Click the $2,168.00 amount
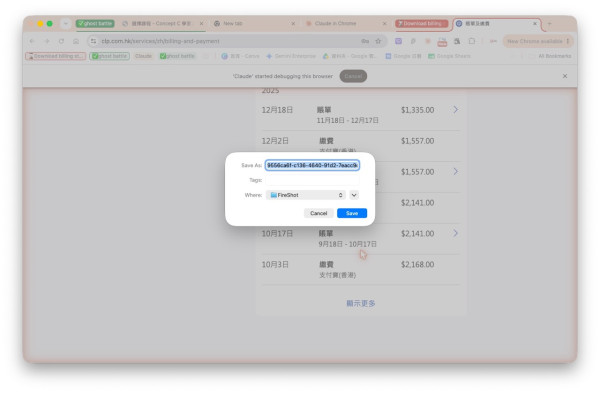Image resolution: width=600 pixels, height=393 pixels. tap(417, 264)
